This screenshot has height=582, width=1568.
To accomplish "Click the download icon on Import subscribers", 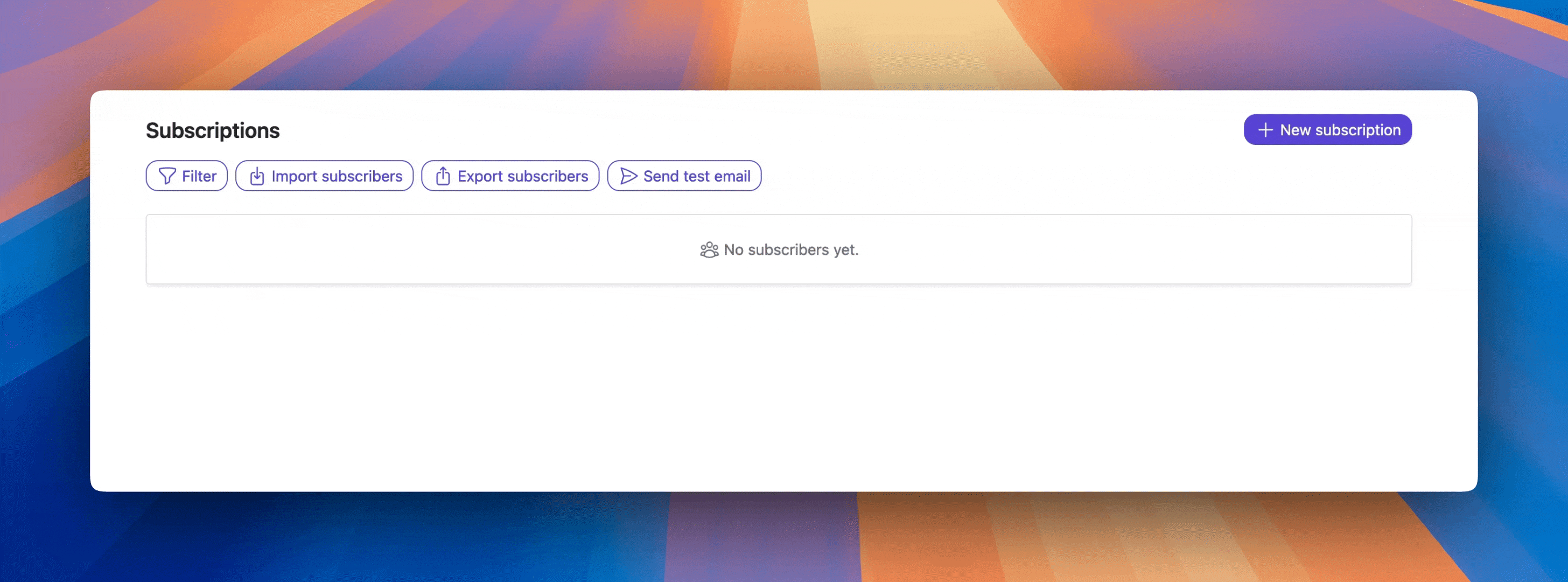I will pos(256,176).
